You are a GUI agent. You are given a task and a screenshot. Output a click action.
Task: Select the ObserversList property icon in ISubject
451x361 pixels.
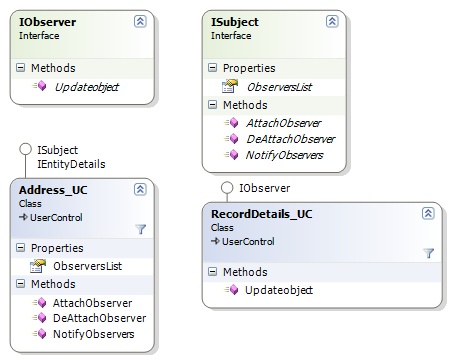tap(230, 86)
